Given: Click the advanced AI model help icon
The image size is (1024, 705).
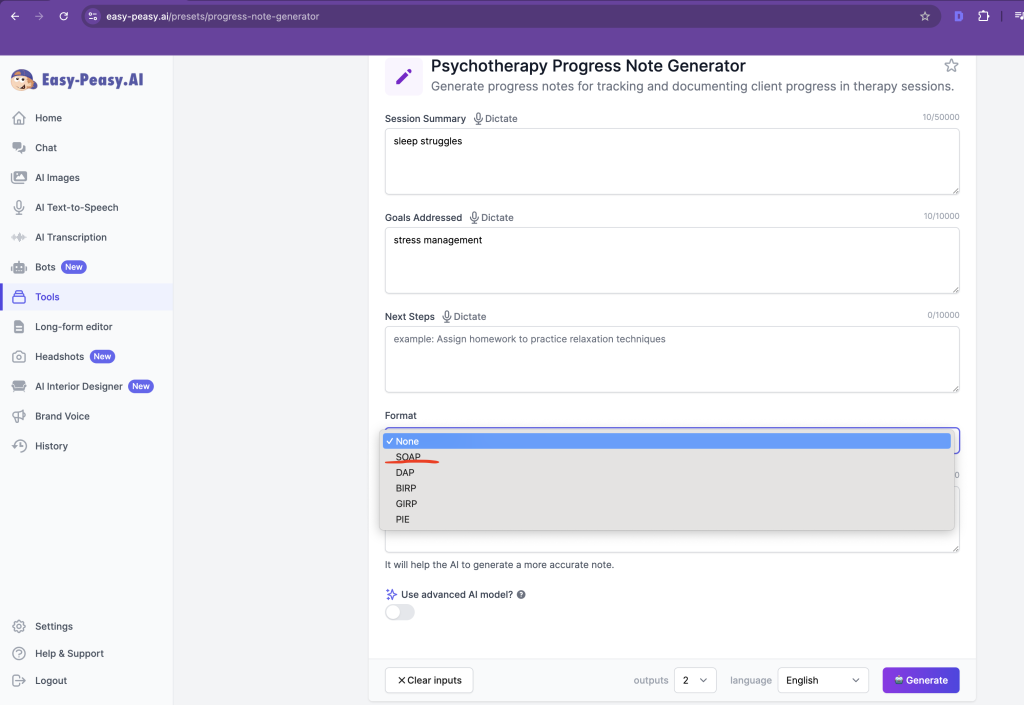Looking at the screenshot, I should [521, 595].
